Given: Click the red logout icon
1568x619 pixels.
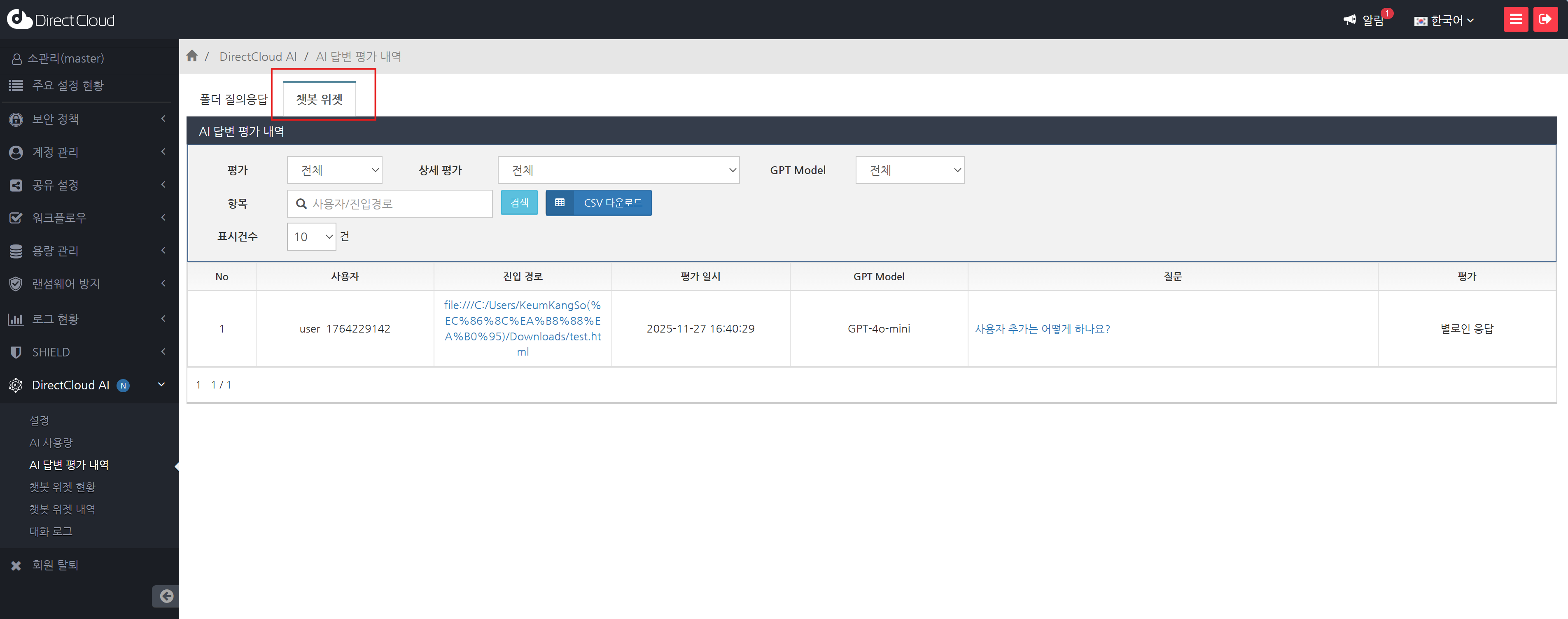Looking at the screenshot, I should (x=1545, y=19).
